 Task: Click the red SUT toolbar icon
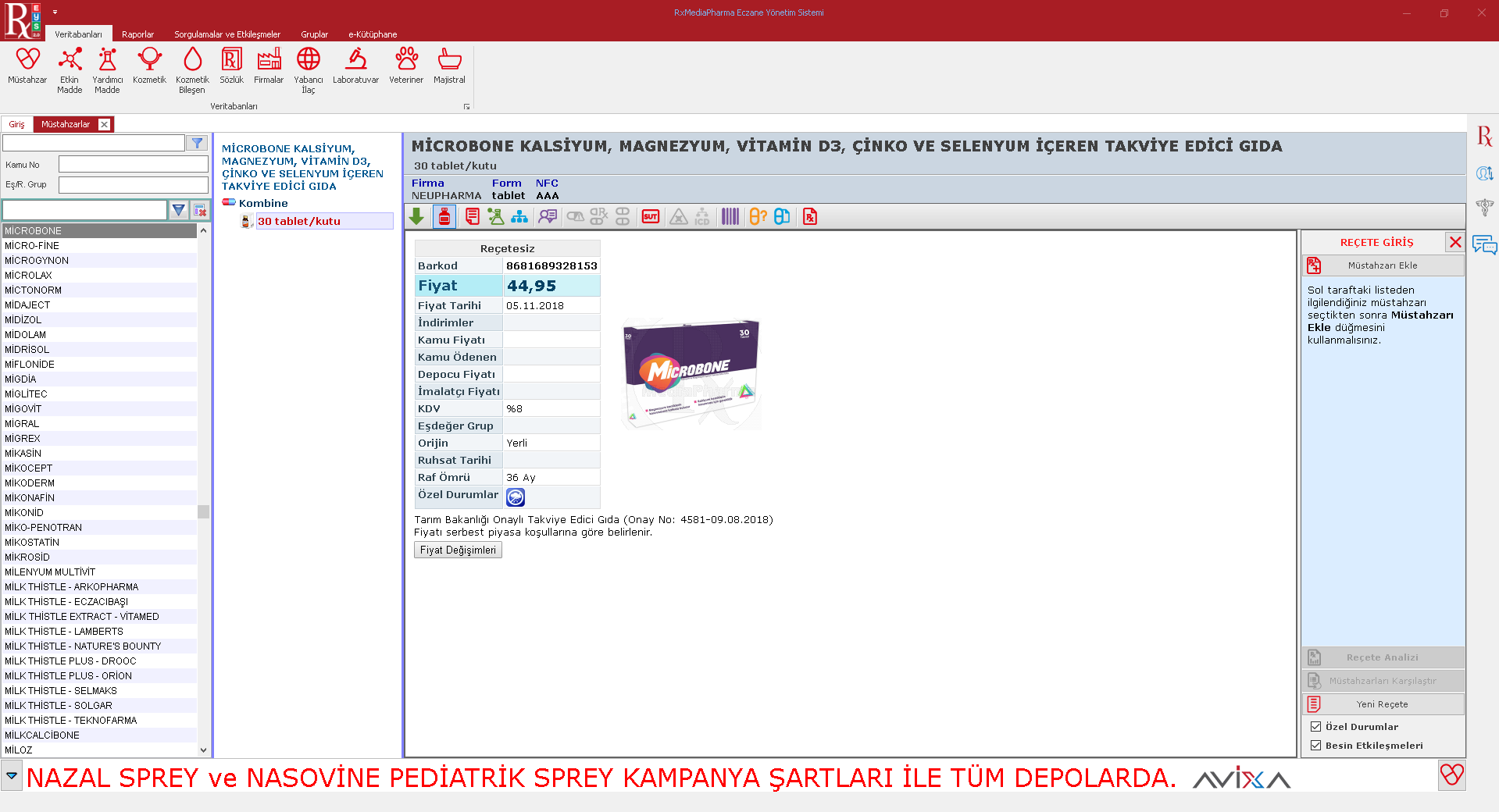(651, 217)
